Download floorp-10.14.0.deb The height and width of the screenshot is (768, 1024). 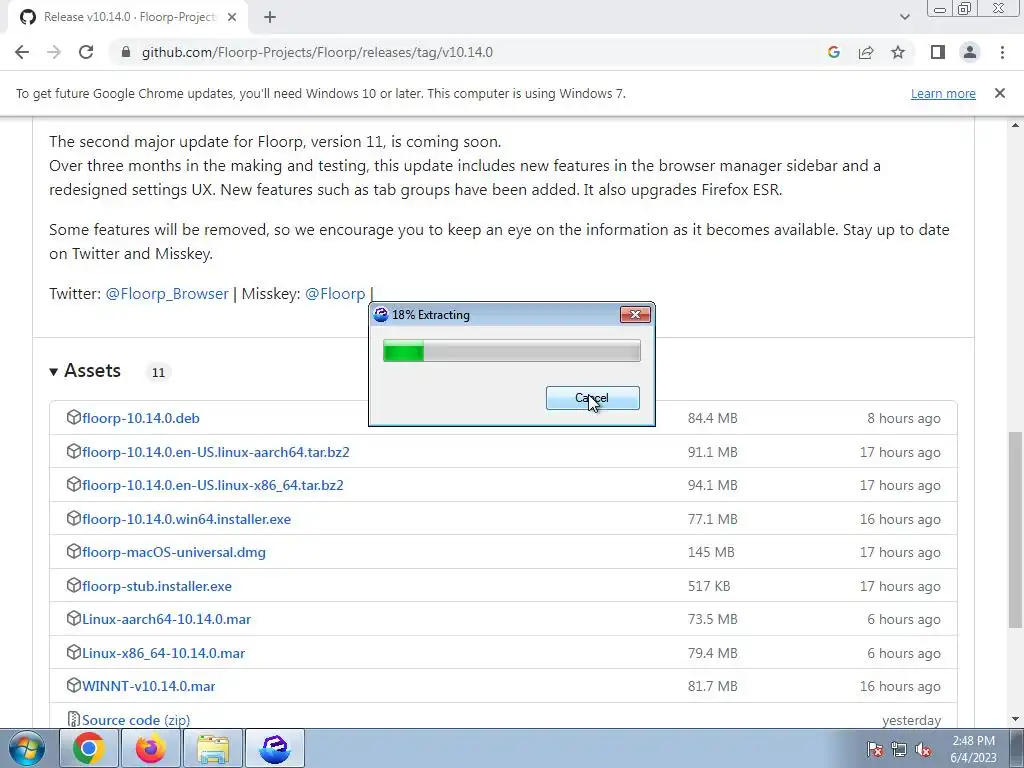(141, 418)
